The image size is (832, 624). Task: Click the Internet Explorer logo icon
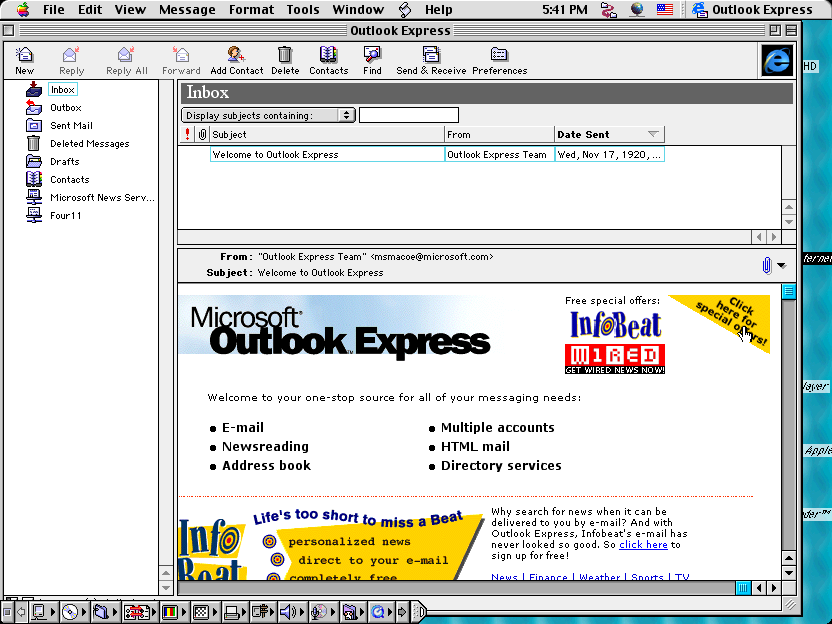coord(777,60)
